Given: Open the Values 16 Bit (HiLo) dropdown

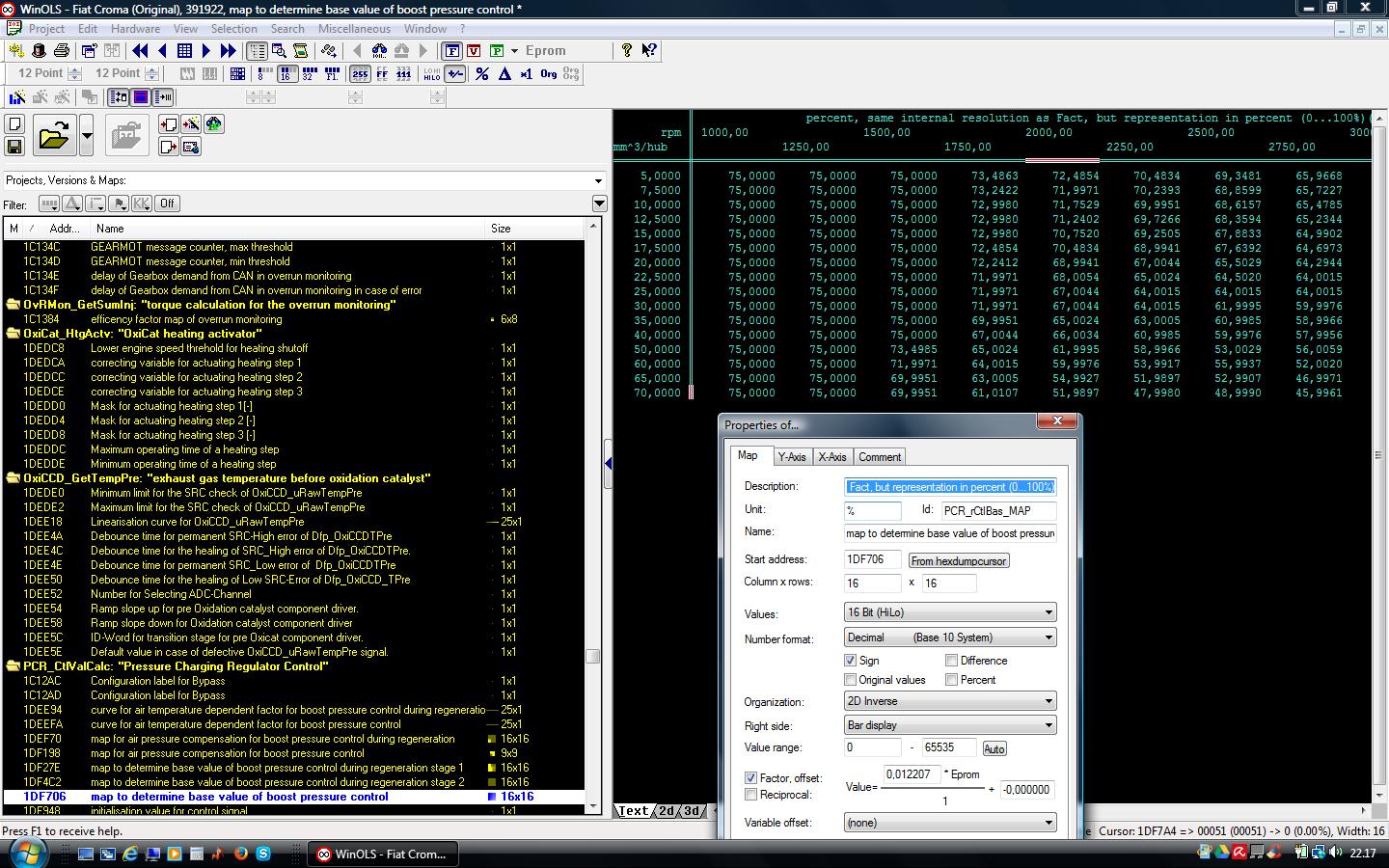Looking at the screenshot, I should tap(950, 612).
